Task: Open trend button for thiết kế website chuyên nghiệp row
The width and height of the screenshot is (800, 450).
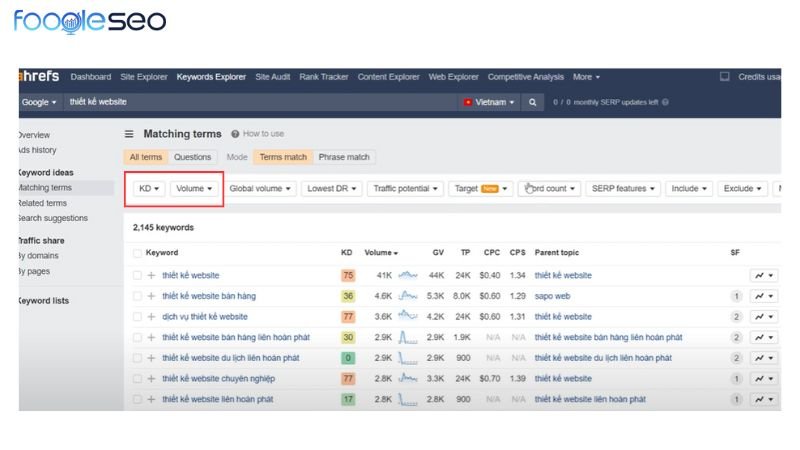Action: click(x=764, y=379)
